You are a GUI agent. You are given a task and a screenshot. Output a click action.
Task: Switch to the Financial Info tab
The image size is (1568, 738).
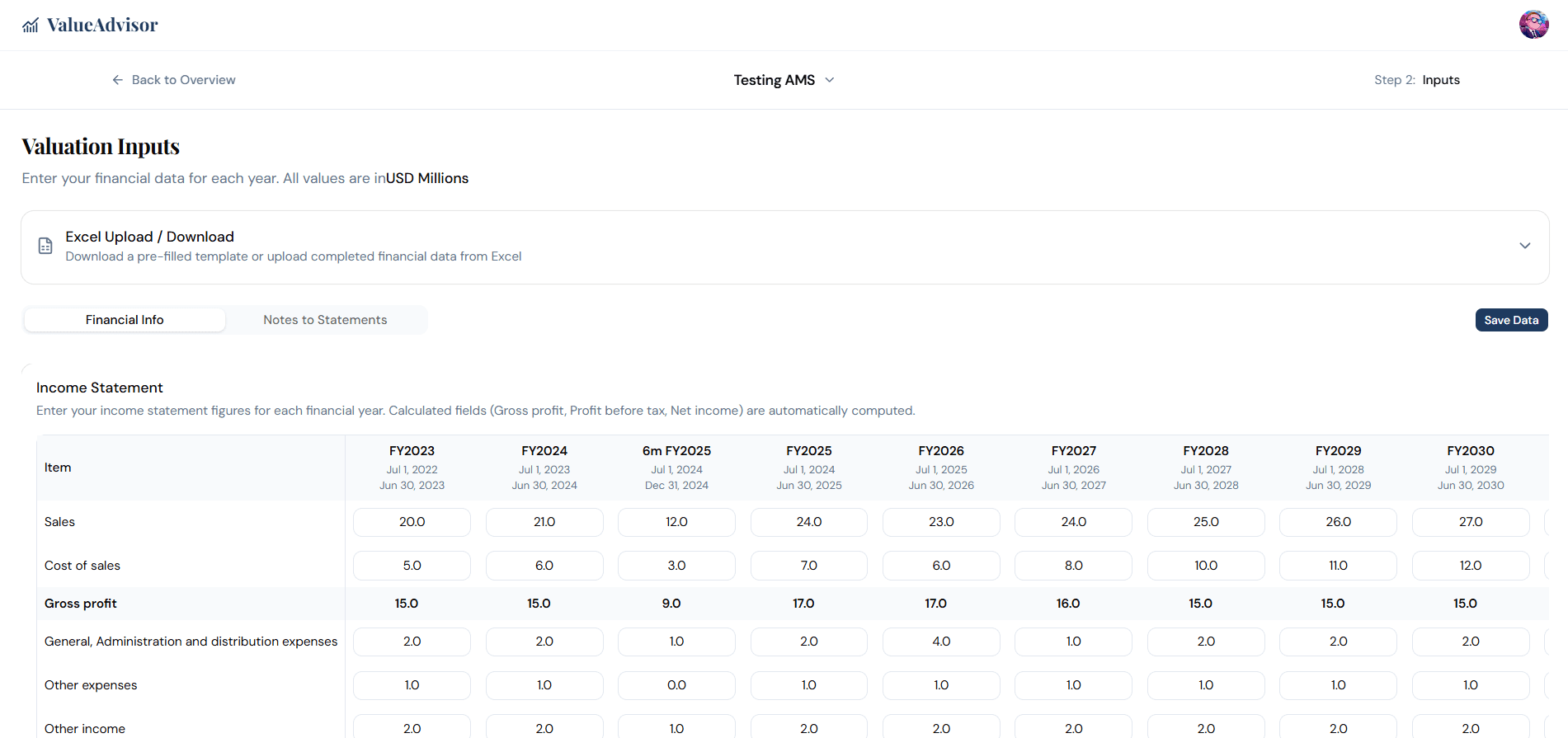125,320
